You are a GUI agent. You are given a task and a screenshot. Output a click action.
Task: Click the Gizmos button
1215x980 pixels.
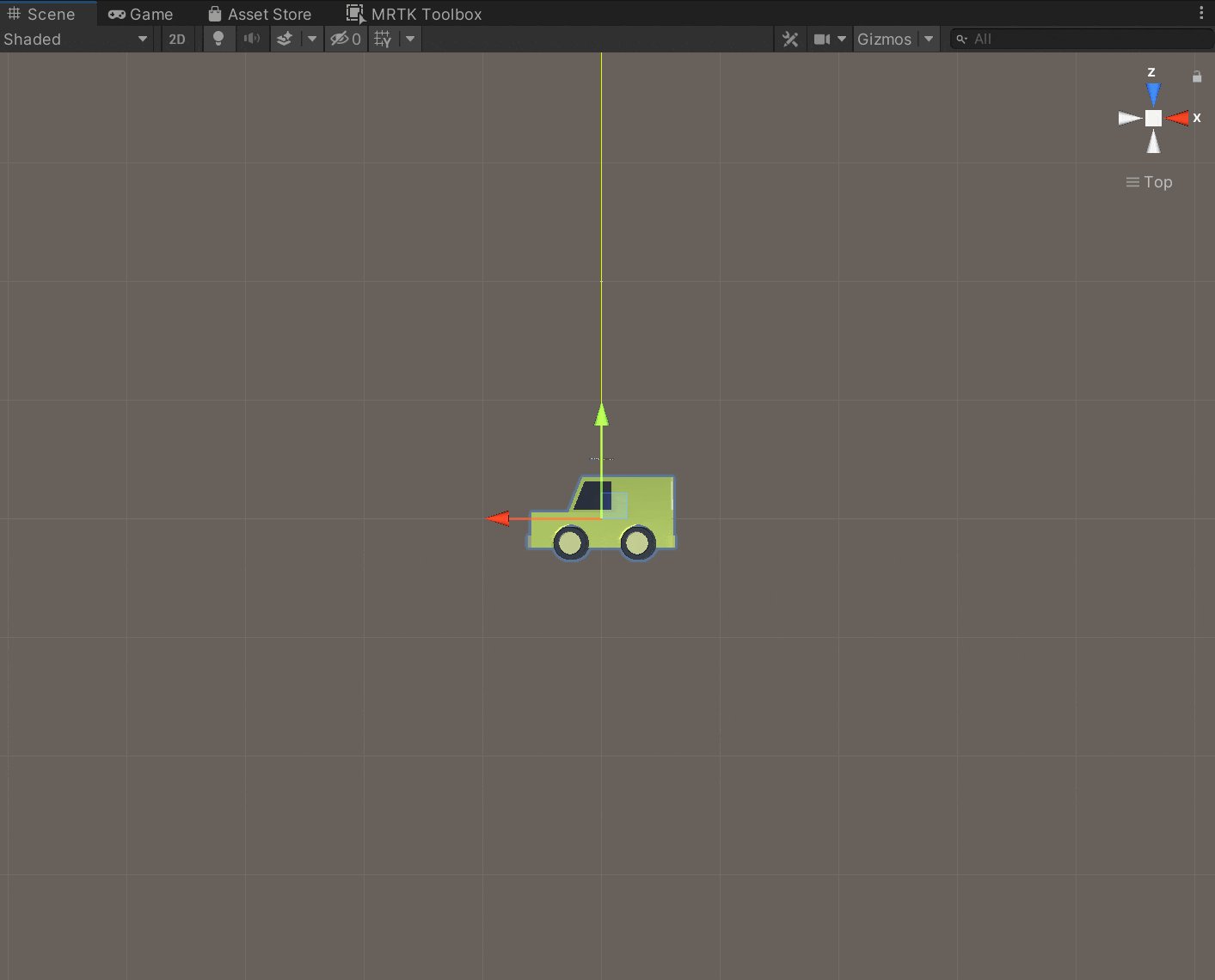tap(885, 39)
